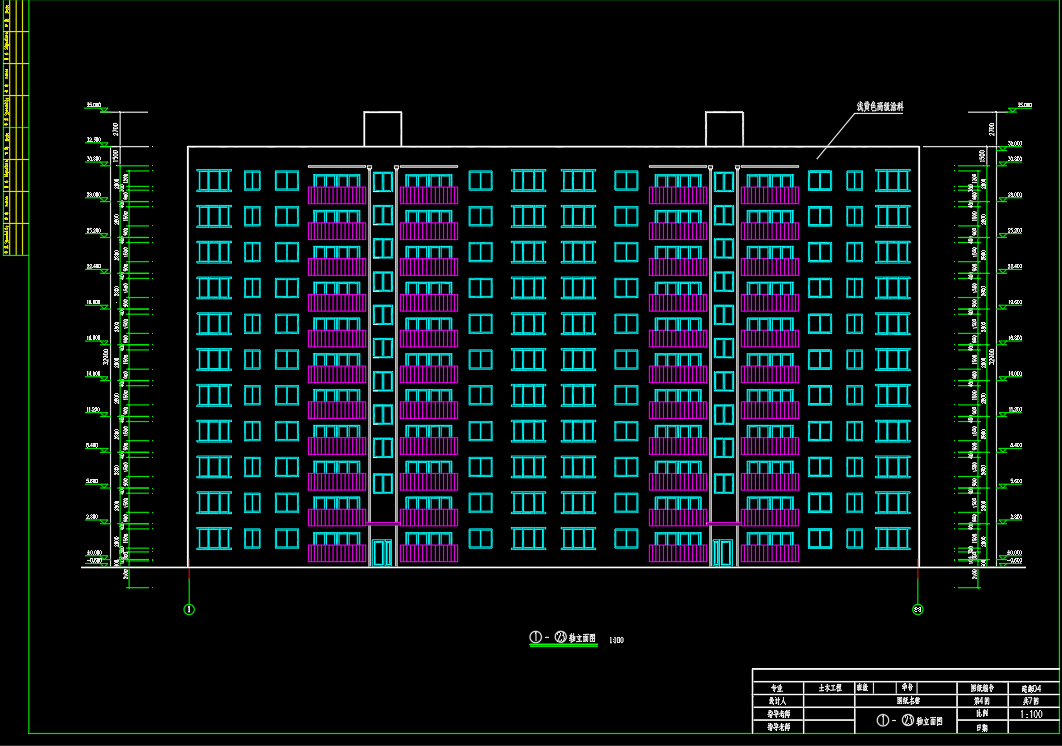
Task: Select the 日期 label in the title block
Action: (976, 729)
